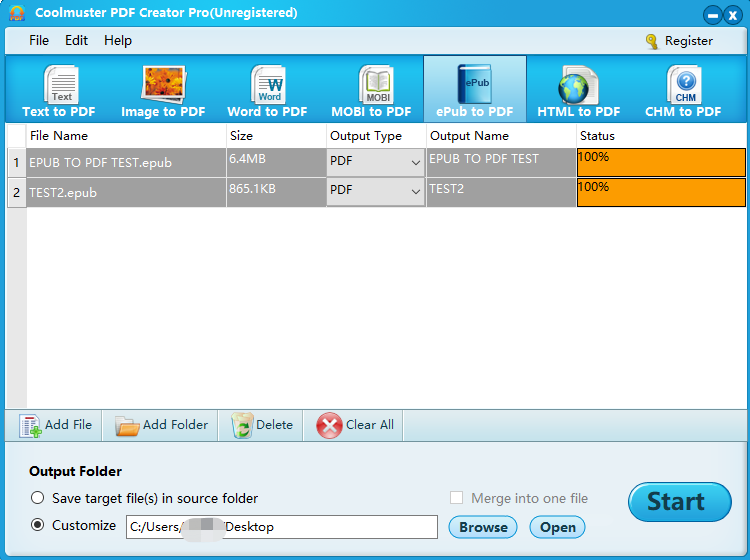Click the 6.4MB size cell
The image size is (750, 560).
tap(276, 163)
